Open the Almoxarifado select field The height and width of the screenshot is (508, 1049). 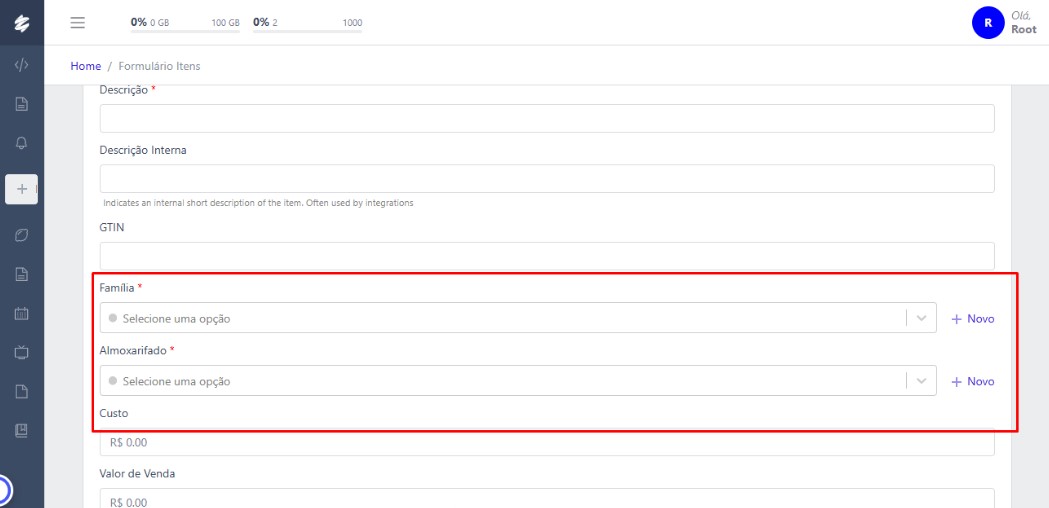click(x=502, y=381)
